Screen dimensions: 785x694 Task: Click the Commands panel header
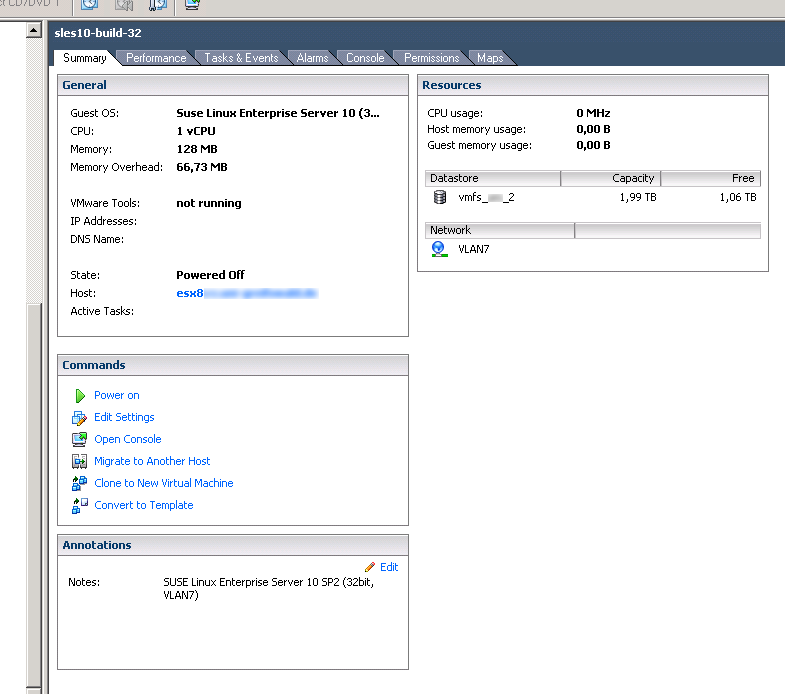pos(233,365)
